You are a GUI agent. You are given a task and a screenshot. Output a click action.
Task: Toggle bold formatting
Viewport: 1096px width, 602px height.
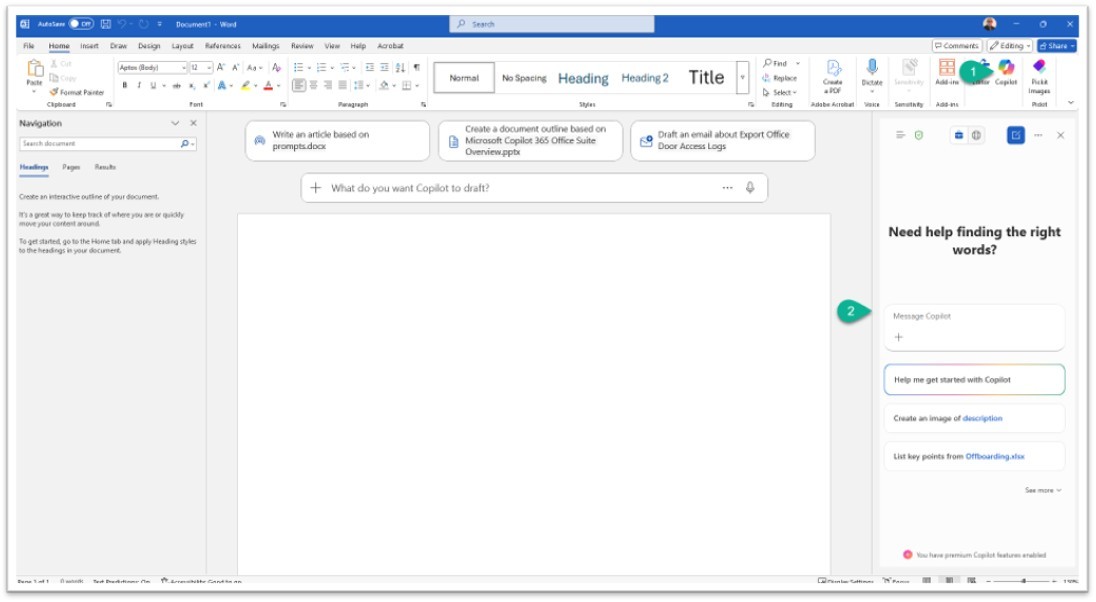coord(125,85)
